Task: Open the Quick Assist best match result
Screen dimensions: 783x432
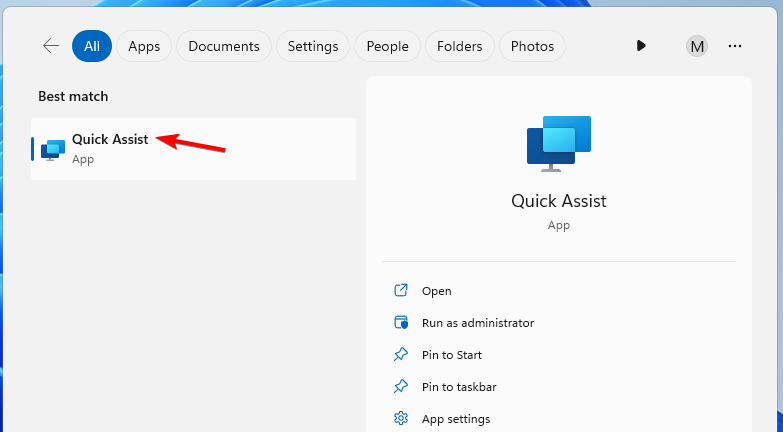Action: pos(194,149)
